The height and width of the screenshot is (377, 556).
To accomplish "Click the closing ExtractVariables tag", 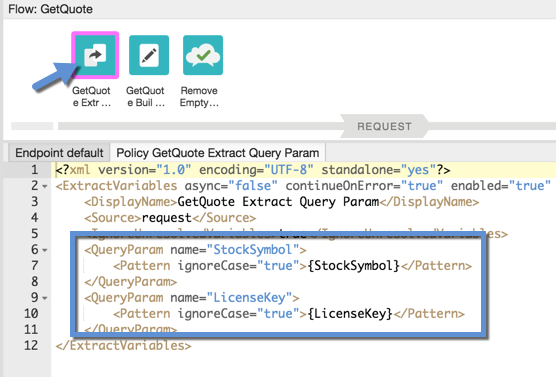I will pos(123,345).
